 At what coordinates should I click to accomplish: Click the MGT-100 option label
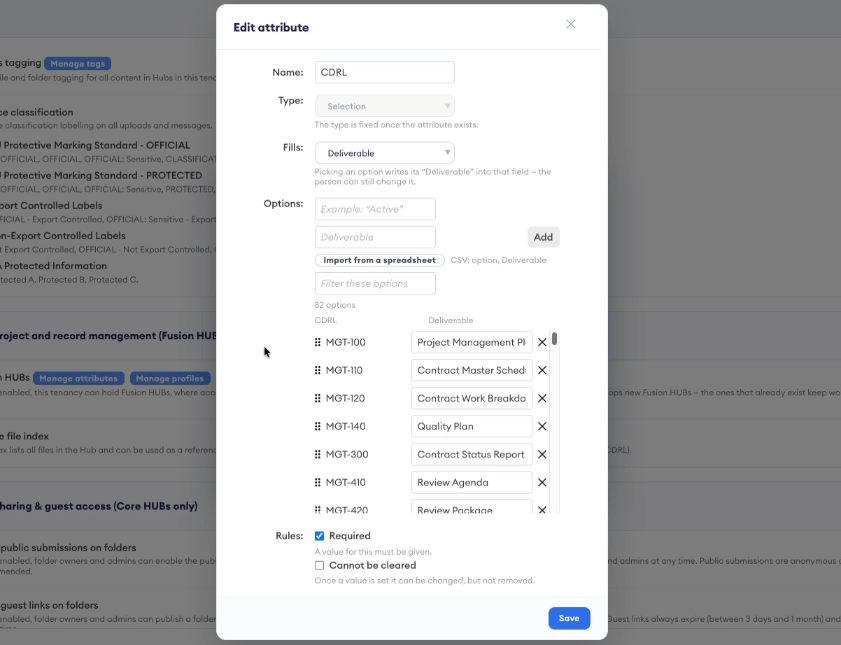pos(345,342)
